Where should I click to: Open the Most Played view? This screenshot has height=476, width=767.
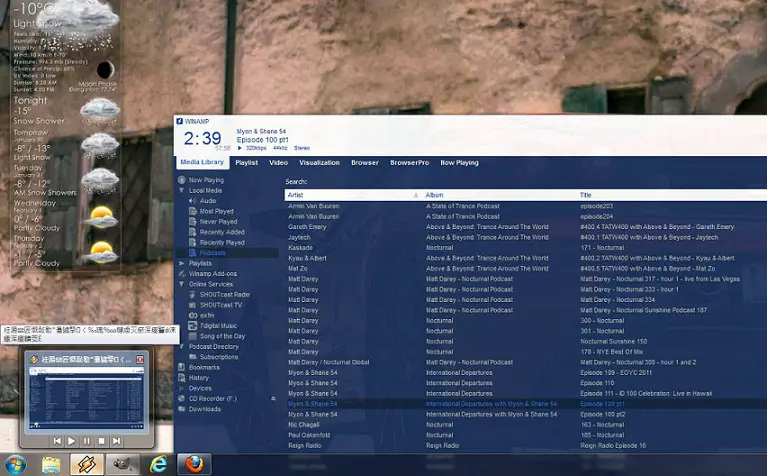(216, 211)
